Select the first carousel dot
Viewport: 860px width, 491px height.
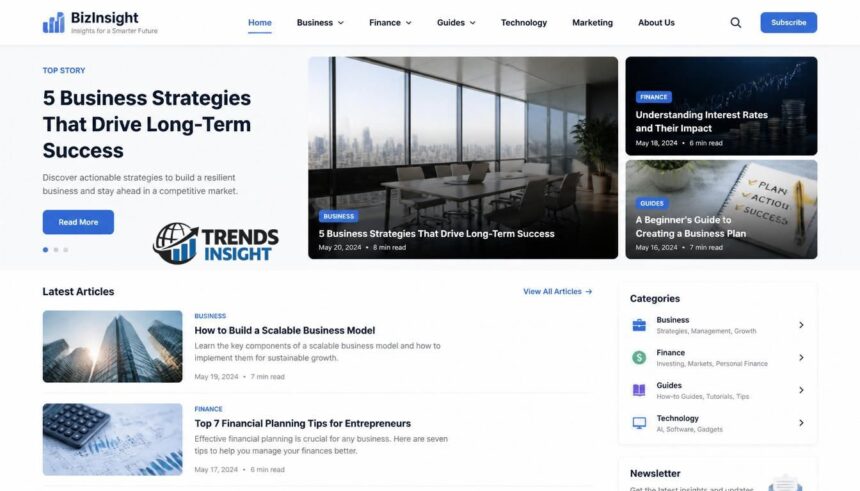click(x=46, y=250)
